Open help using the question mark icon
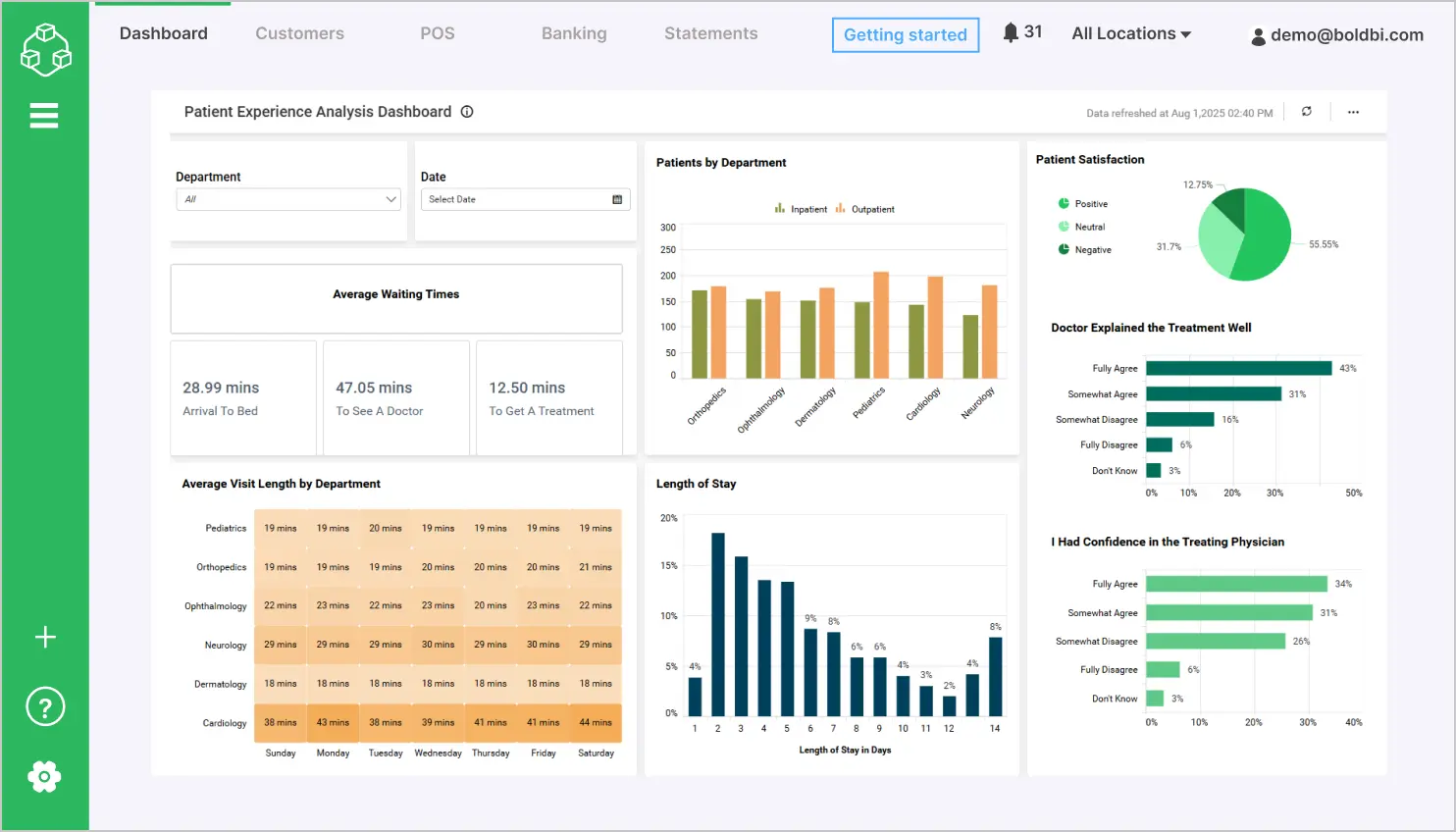Viewport: 1456px width, 832px height. (45, 706)
